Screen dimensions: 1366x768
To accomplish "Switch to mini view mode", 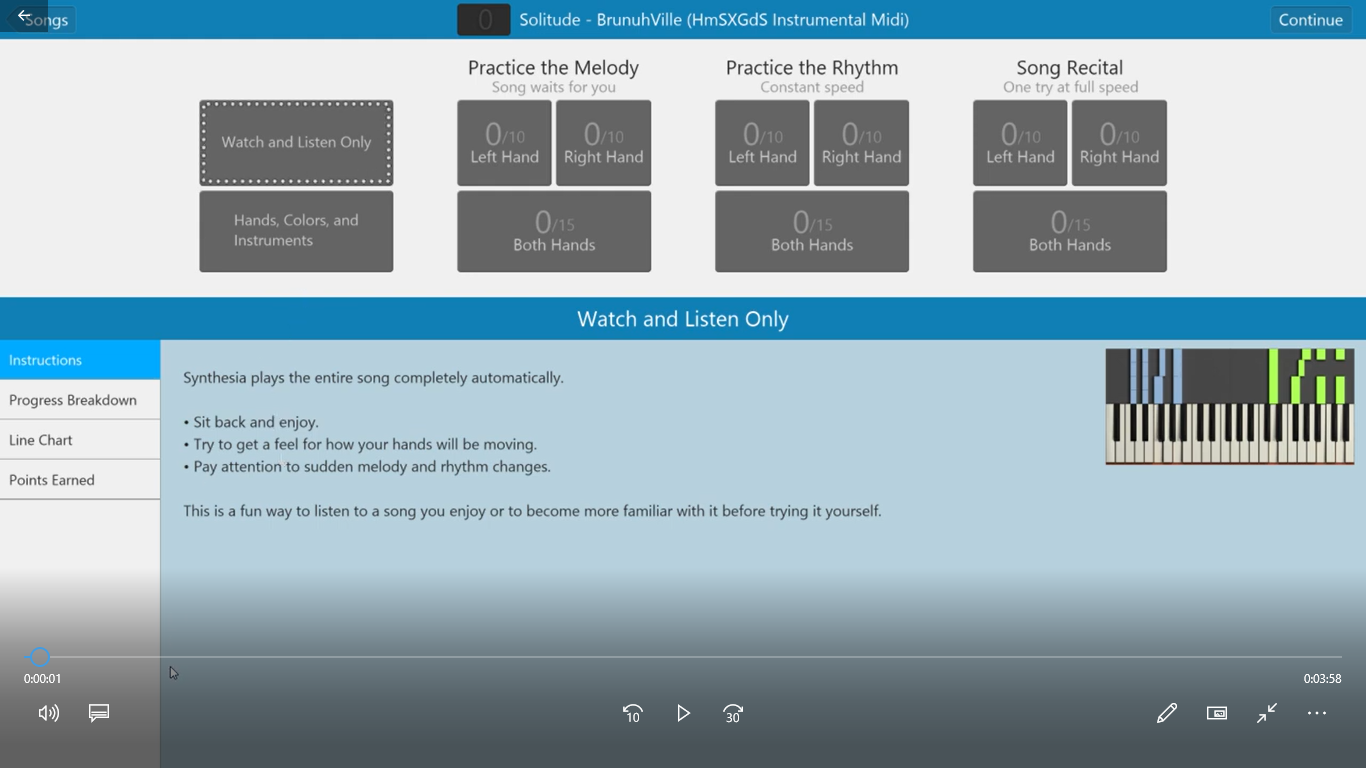I will [1217, 713].
